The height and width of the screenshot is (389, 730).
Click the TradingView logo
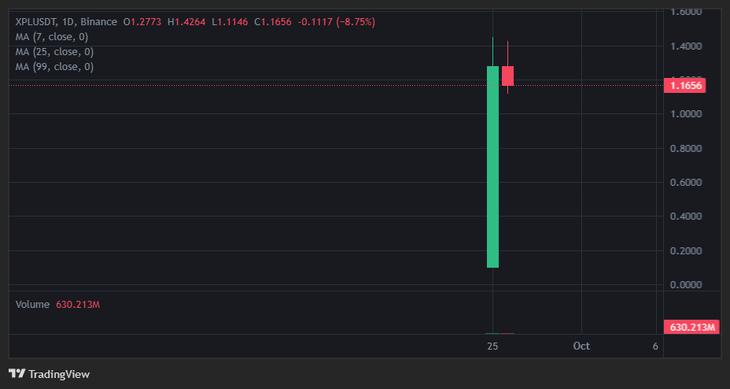tap(49, 374)
